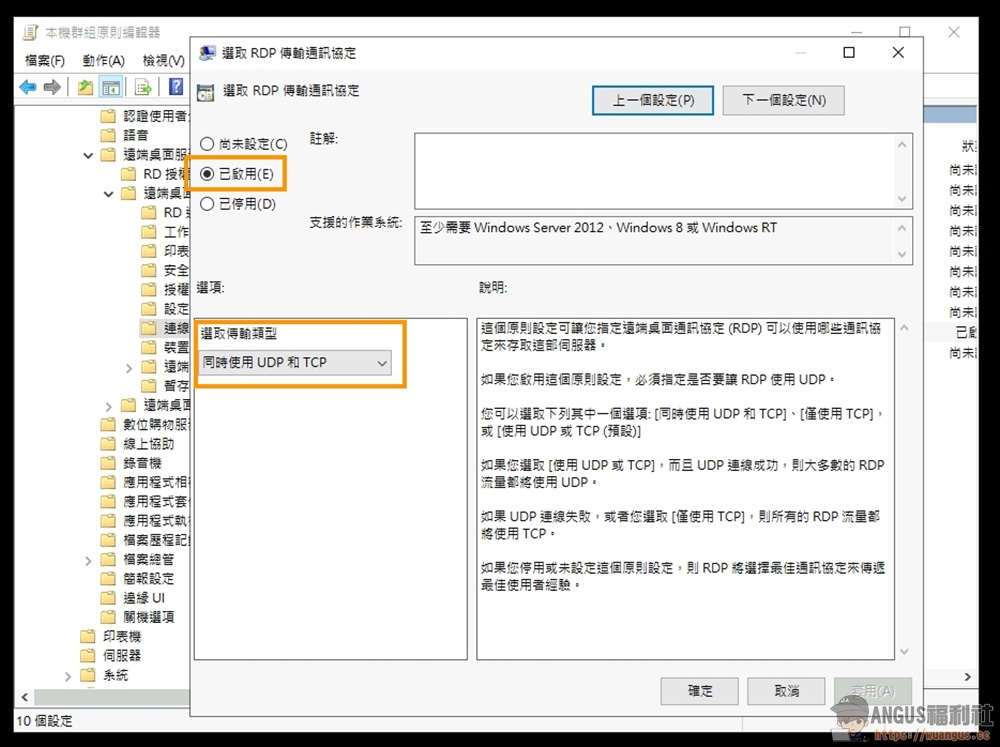The width and height of the screenshot is (1000, 747).
Task: Click the 取消 button
Action: pos(786,691)
